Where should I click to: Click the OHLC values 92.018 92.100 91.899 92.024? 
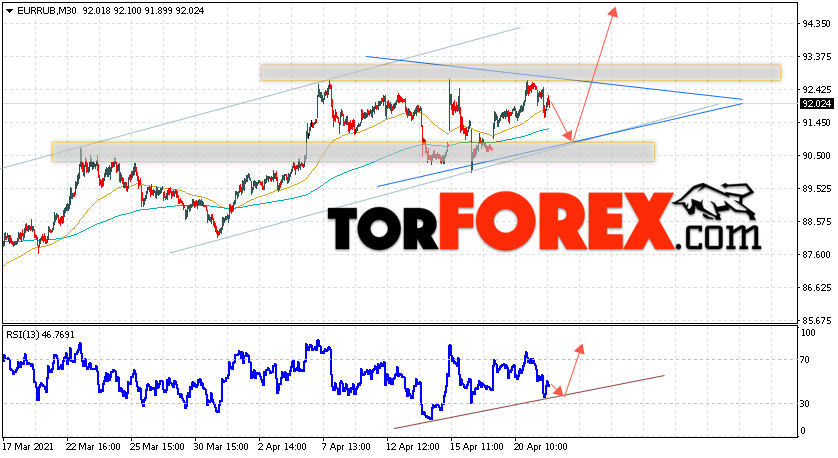pyautogui.click(x=143, y=11)
